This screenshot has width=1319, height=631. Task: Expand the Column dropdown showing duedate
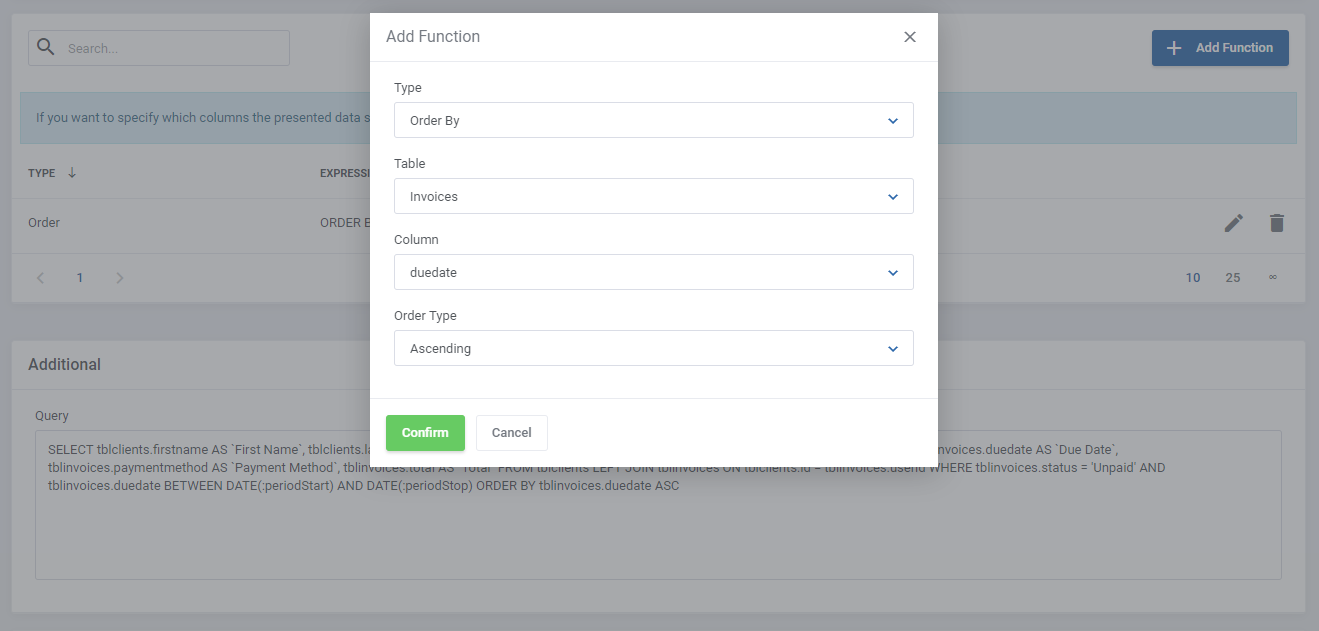[x=653, y=272]
